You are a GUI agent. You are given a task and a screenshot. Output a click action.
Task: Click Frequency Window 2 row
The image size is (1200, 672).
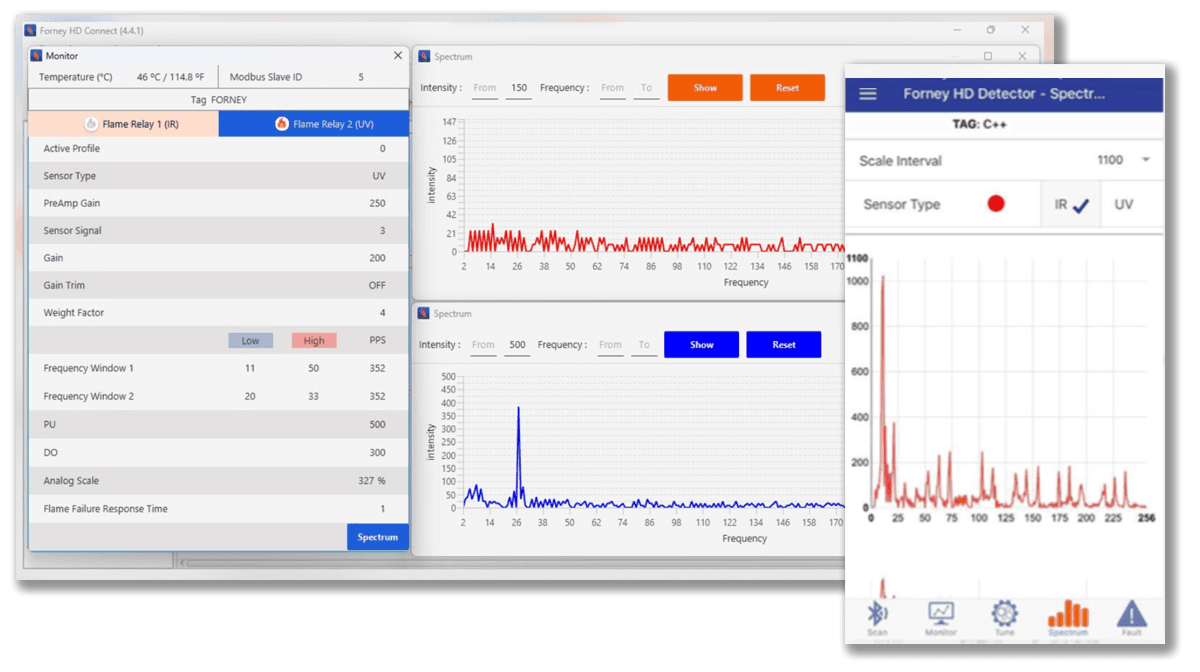(218, 396)
